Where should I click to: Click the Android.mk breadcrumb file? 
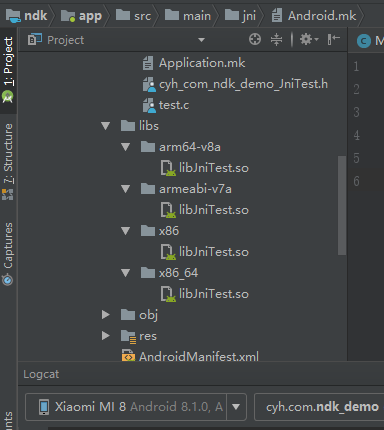click(x=314, y=16)
